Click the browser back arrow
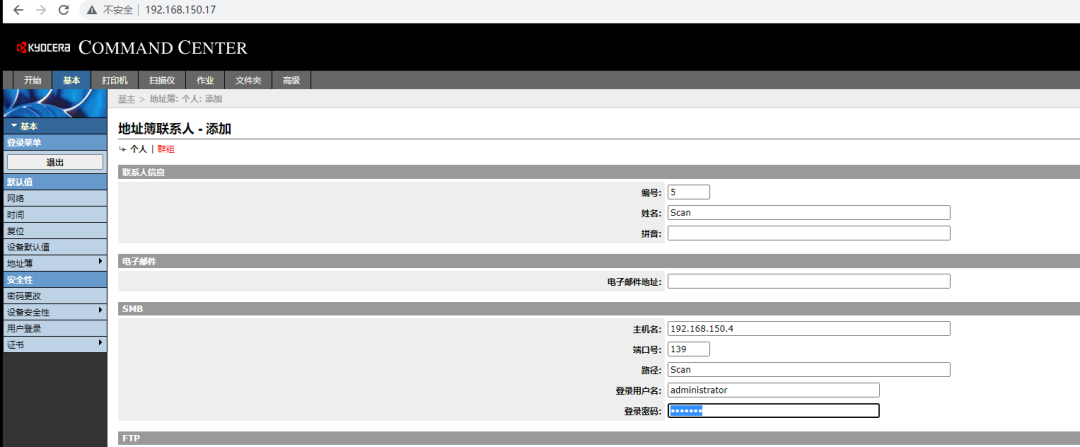The width and height of the screenshot is (1080, 447). click(x=19, y=10)
